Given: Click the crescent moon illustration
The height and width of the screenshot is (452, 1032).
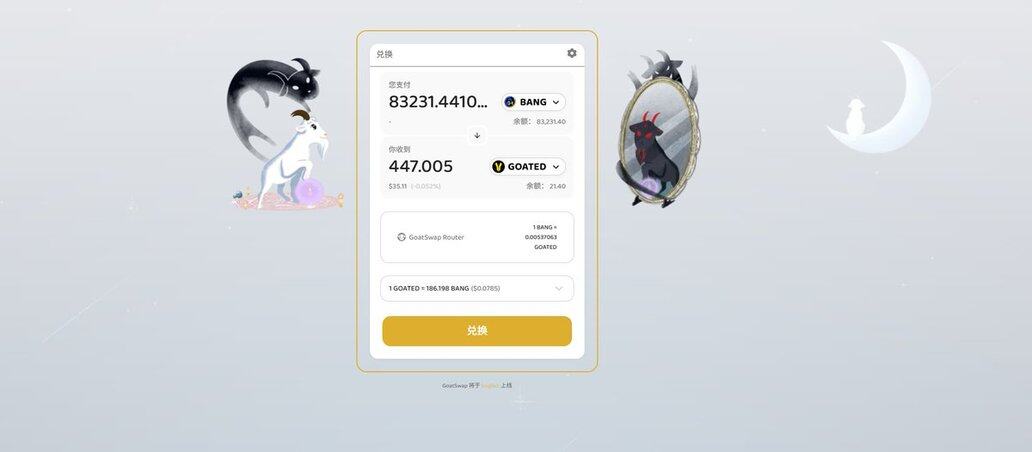Looking at the screenshot, I should 882,97.
